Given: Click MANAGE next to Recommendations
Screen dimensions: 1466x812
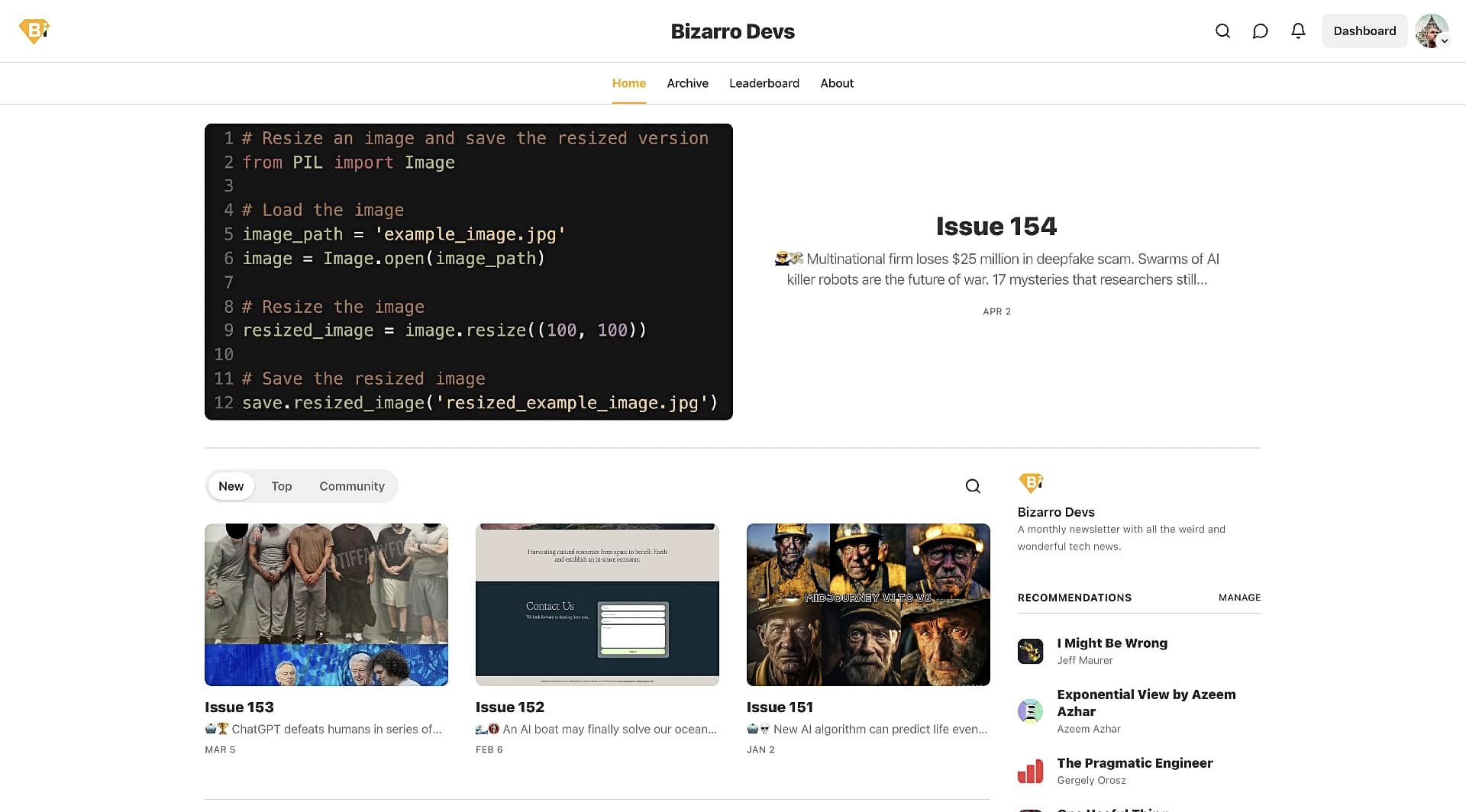Looking at the screenshot, I should point(1239,598).
